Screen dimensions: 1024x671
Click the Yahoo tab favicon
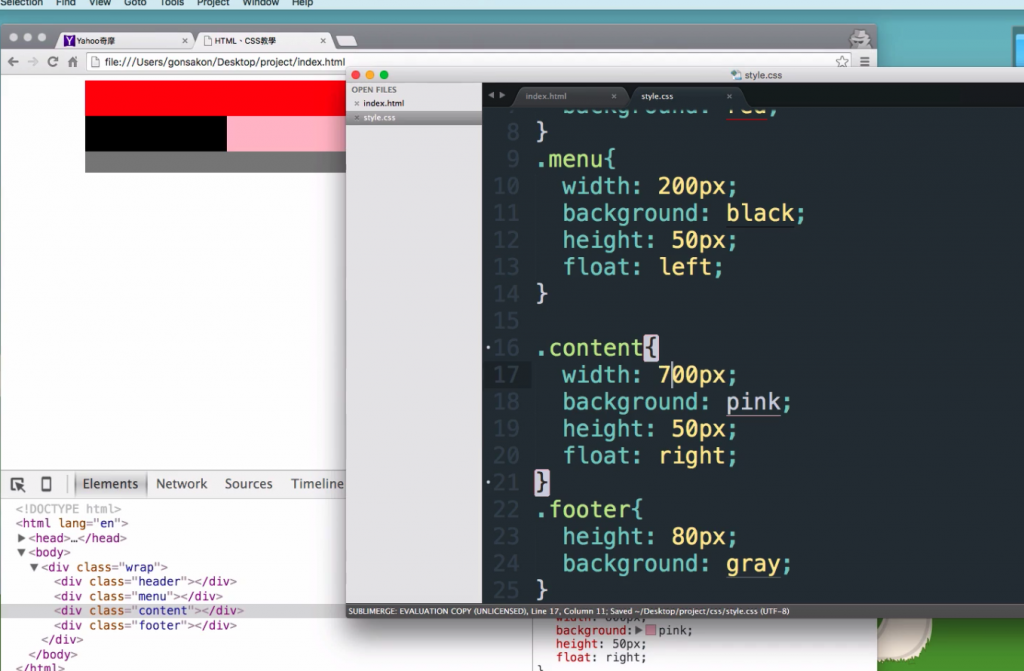(x=69, y=41)
